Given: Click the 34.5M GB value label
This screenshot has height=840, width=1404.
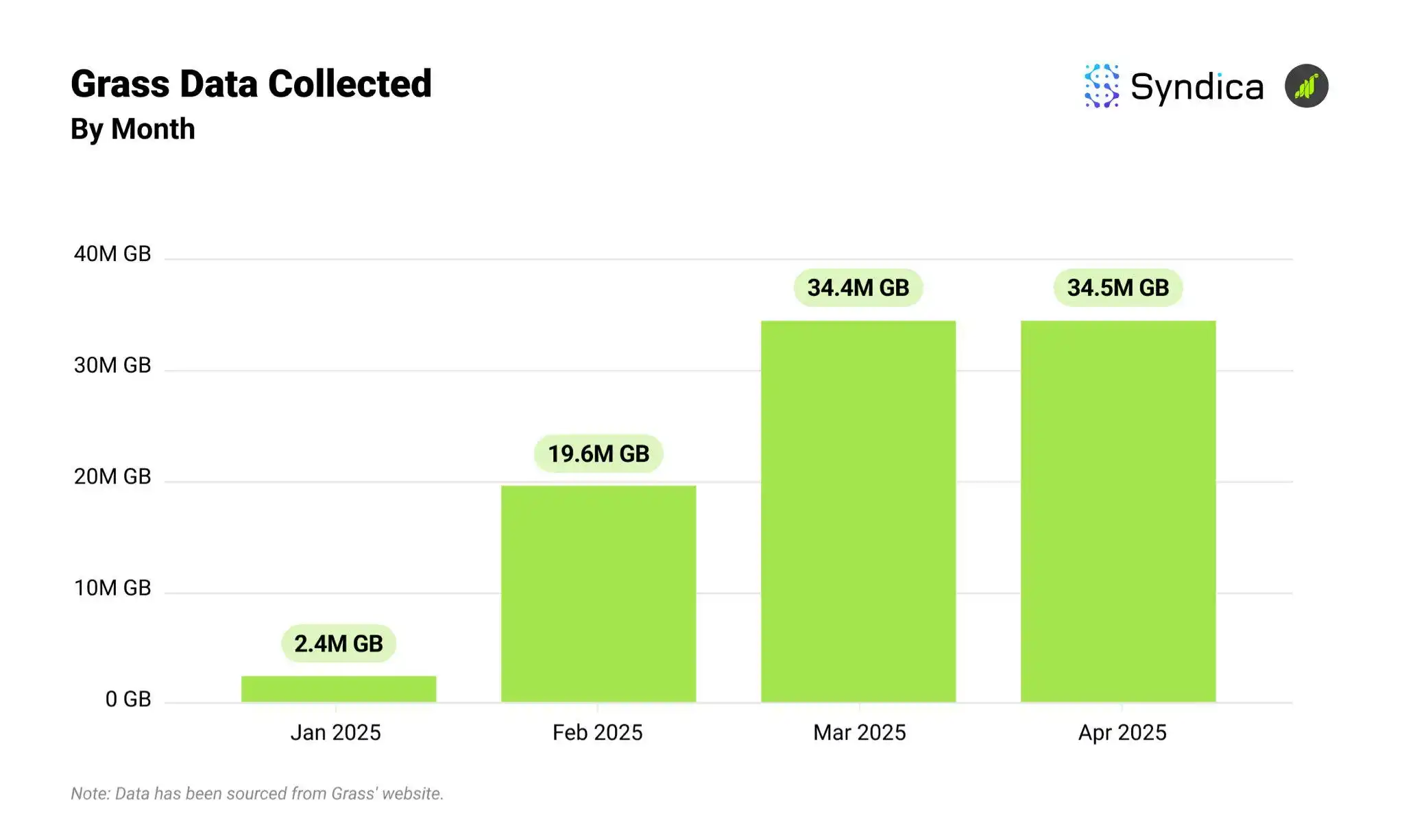Looking at the screenshot, I should [1118, 288].
